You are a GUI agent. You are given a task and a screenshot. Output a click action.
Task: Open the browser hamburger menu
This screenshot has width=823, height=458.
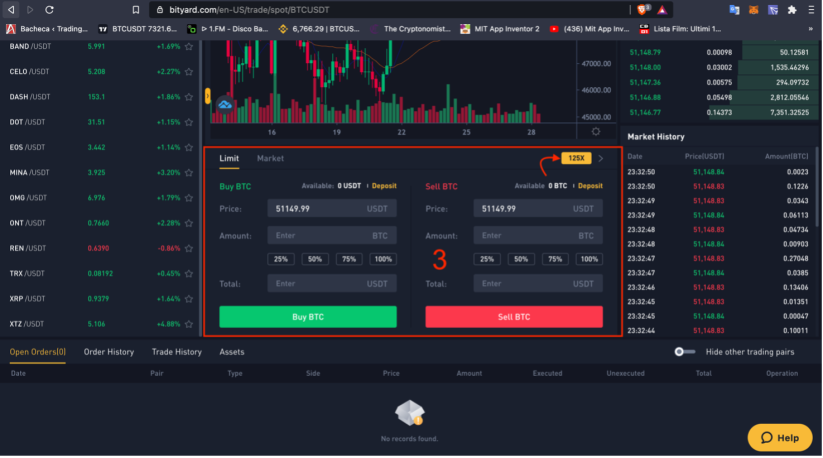point(811,9)
